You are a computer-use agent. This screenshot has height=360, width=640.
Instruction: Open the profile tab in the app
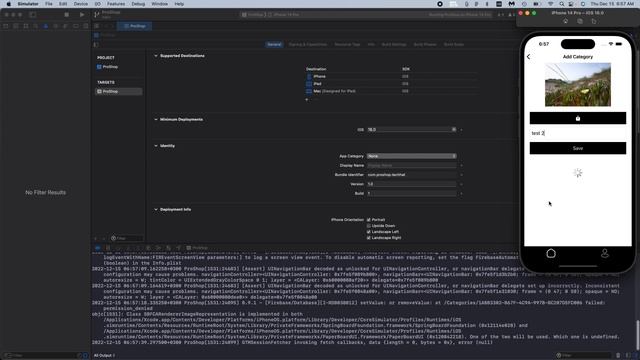click(x=604, y=253)
